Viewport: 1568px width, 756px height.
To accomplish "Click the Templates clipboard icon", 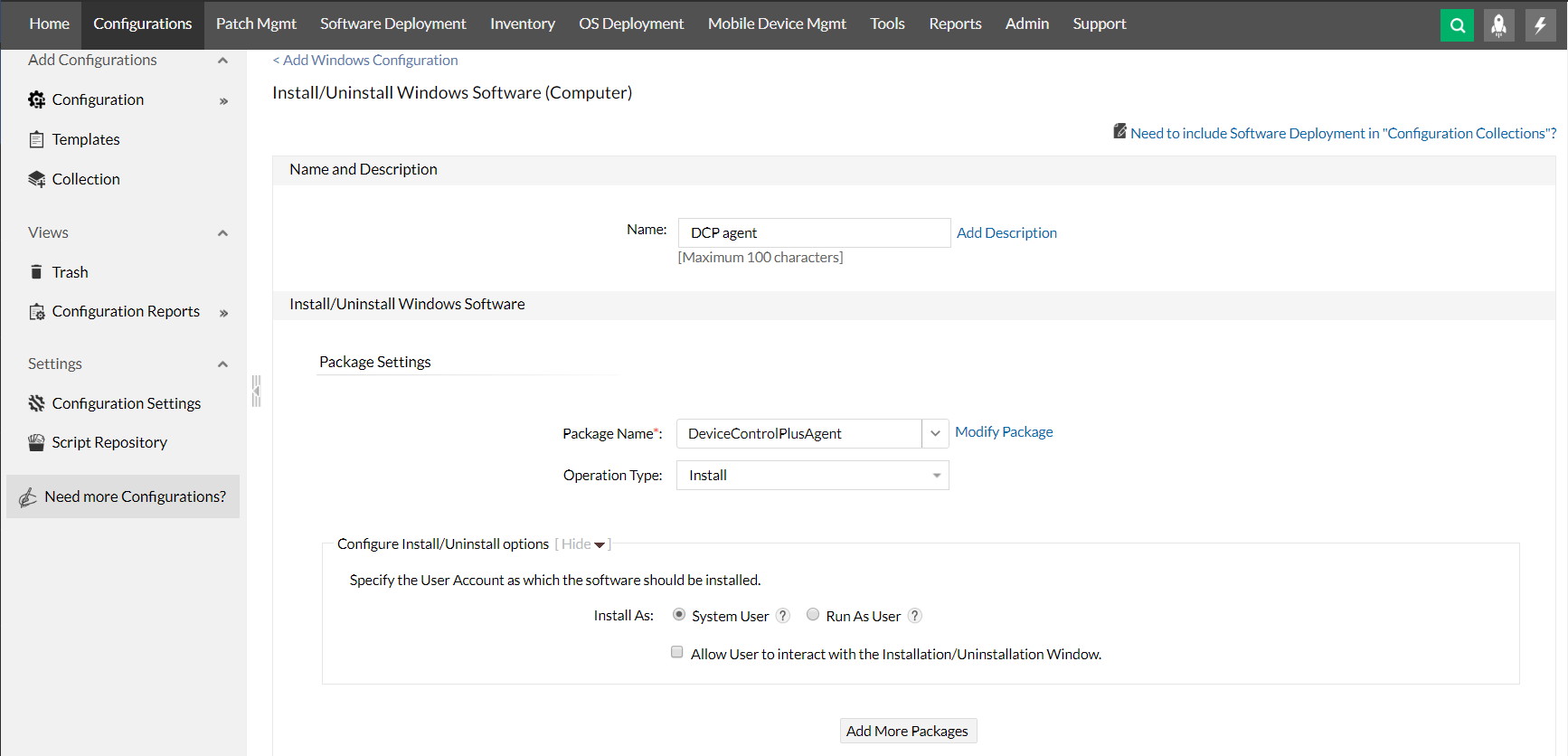I will [x=36, y=139].
